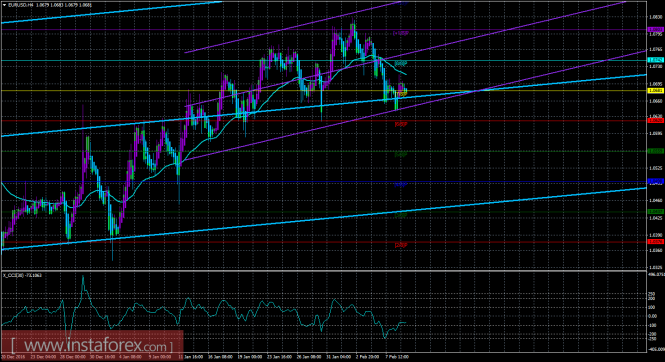Image resolution: width=665 pixels, height=362 pixels.
Task: Click the blue price tag on the axis
Action: [x=656, y=181]
